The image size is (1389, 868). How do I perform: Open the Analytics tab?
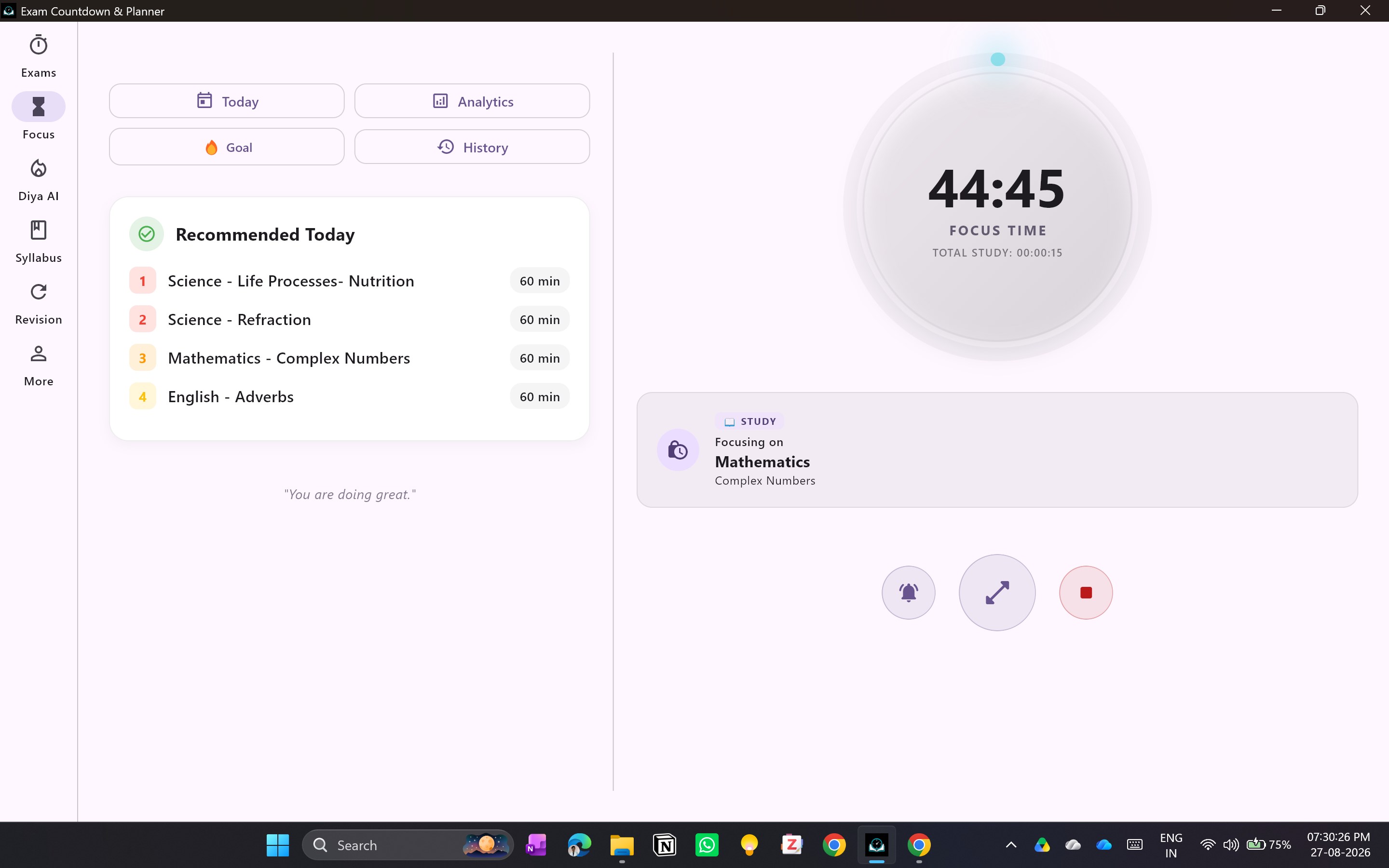472,101
